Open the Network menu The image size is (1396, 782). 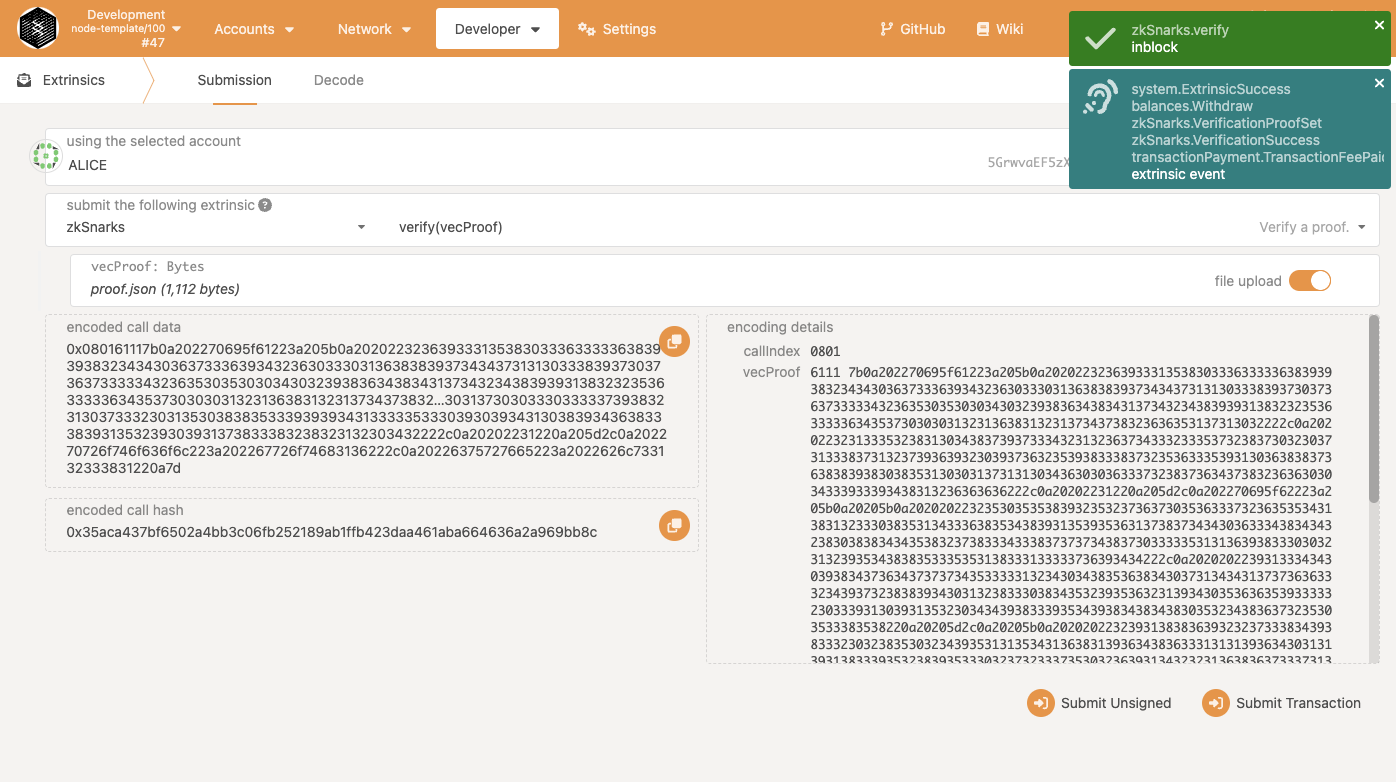[375, 29]
